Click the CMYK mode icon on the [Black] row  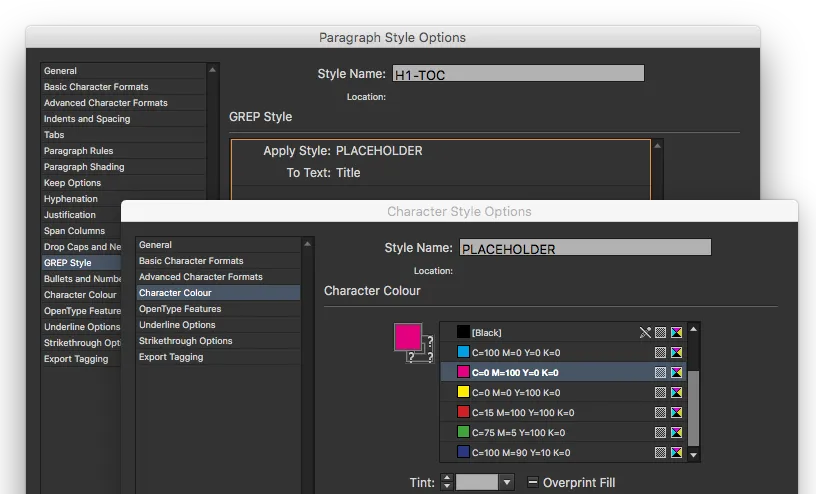point(677,333)
